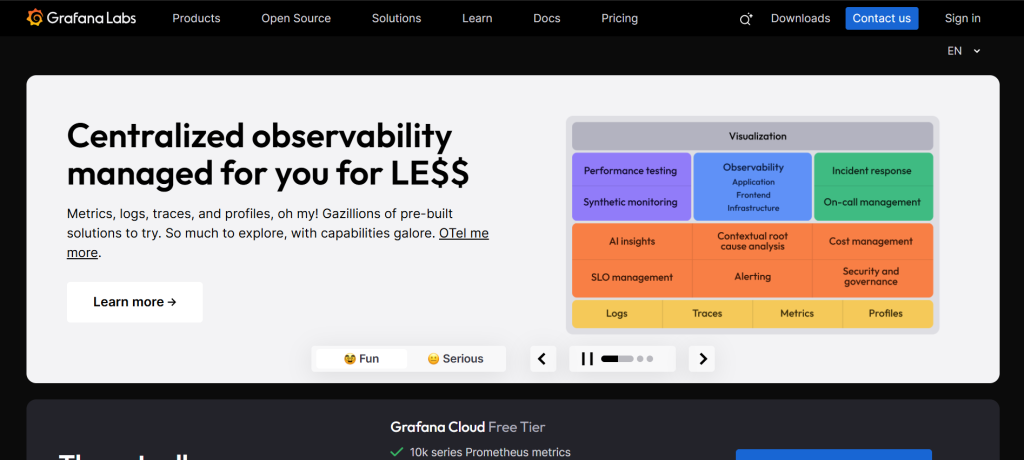The width and height of the screenshot is (1024, 460).
Task: Click the Profiles block
Action: point(888,314)
